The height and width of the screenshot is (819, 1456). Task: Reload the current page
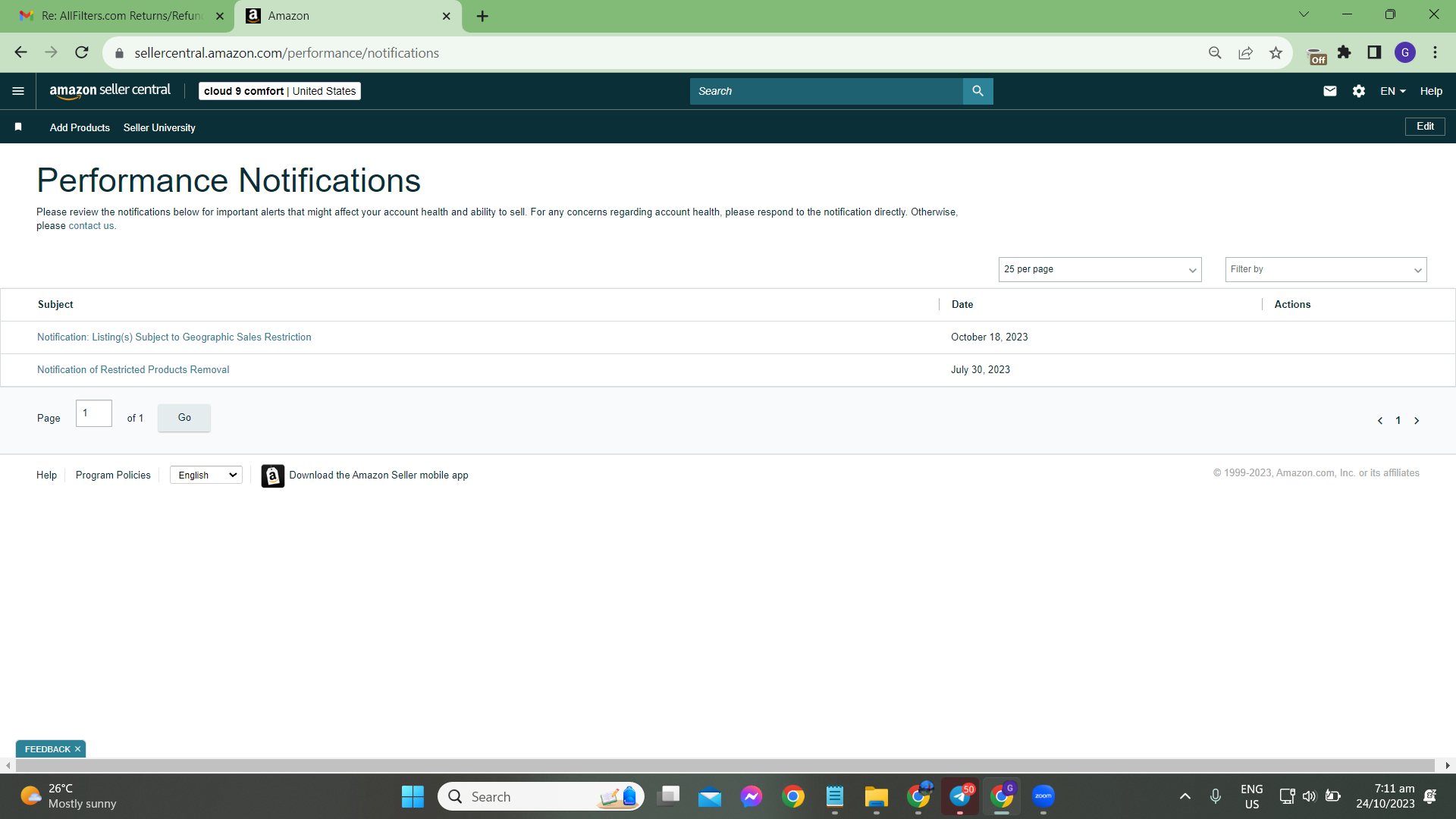tap(82, 52)
